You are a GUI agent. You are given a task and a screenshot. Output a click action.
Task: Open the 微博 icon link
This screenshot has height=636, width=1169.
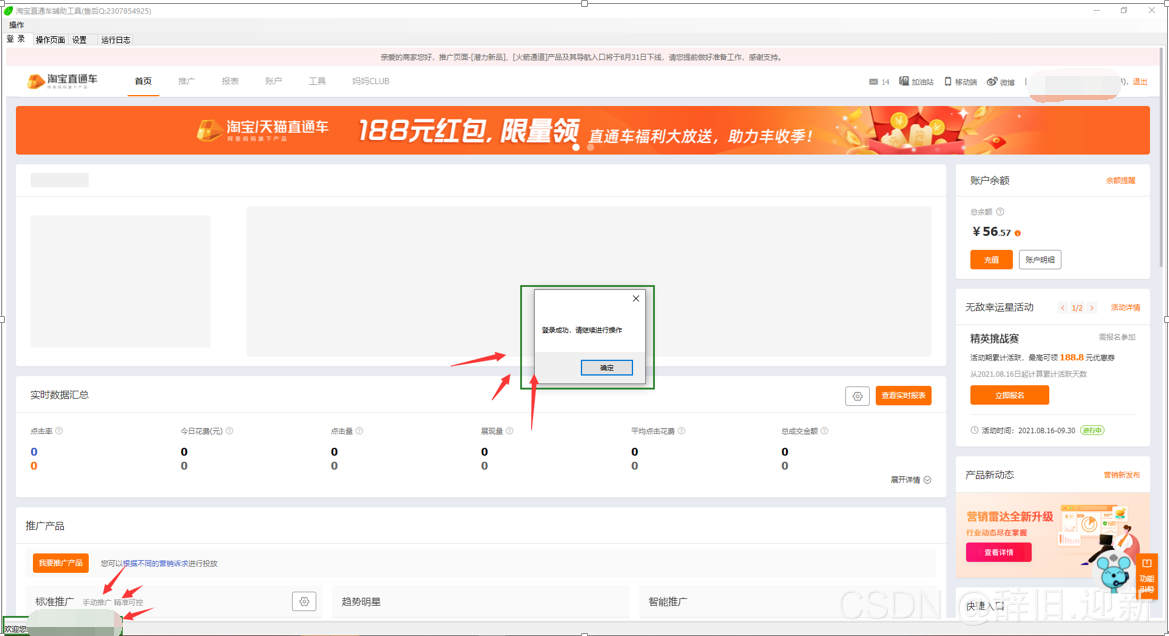1001,82
